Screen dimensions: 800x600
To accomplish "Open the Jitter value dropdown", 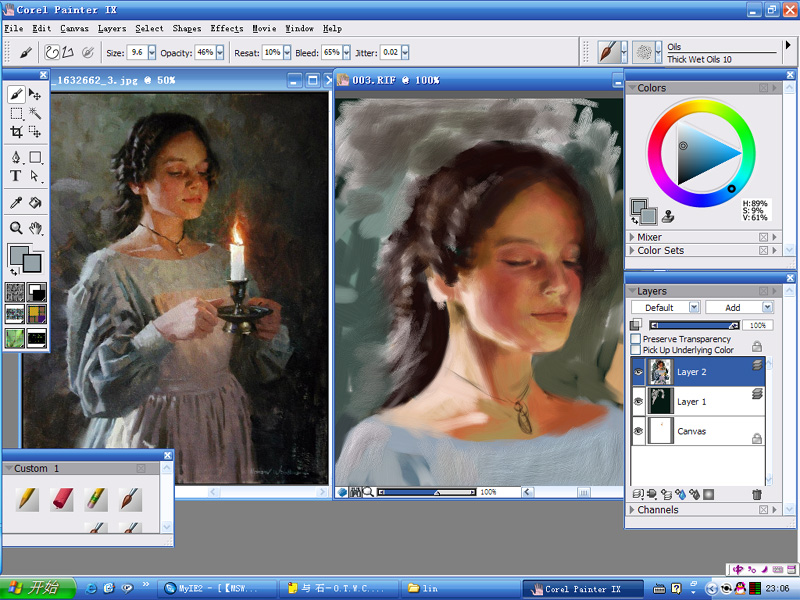I will [405, 52].
